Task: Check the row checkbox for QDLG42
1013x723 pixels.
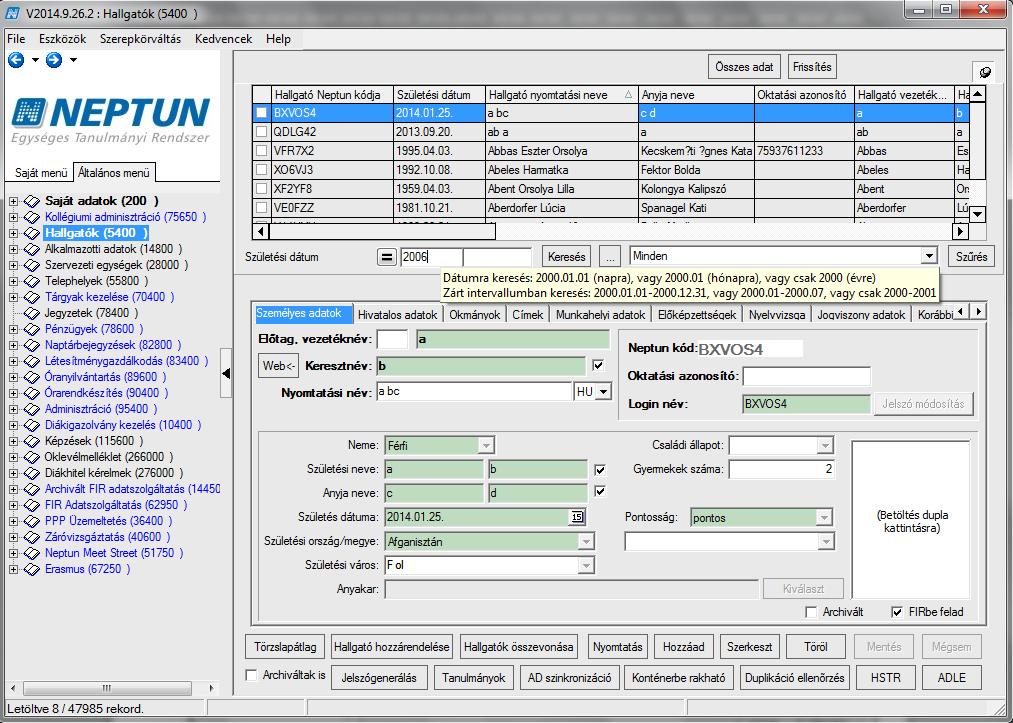Action: (262, 132)
